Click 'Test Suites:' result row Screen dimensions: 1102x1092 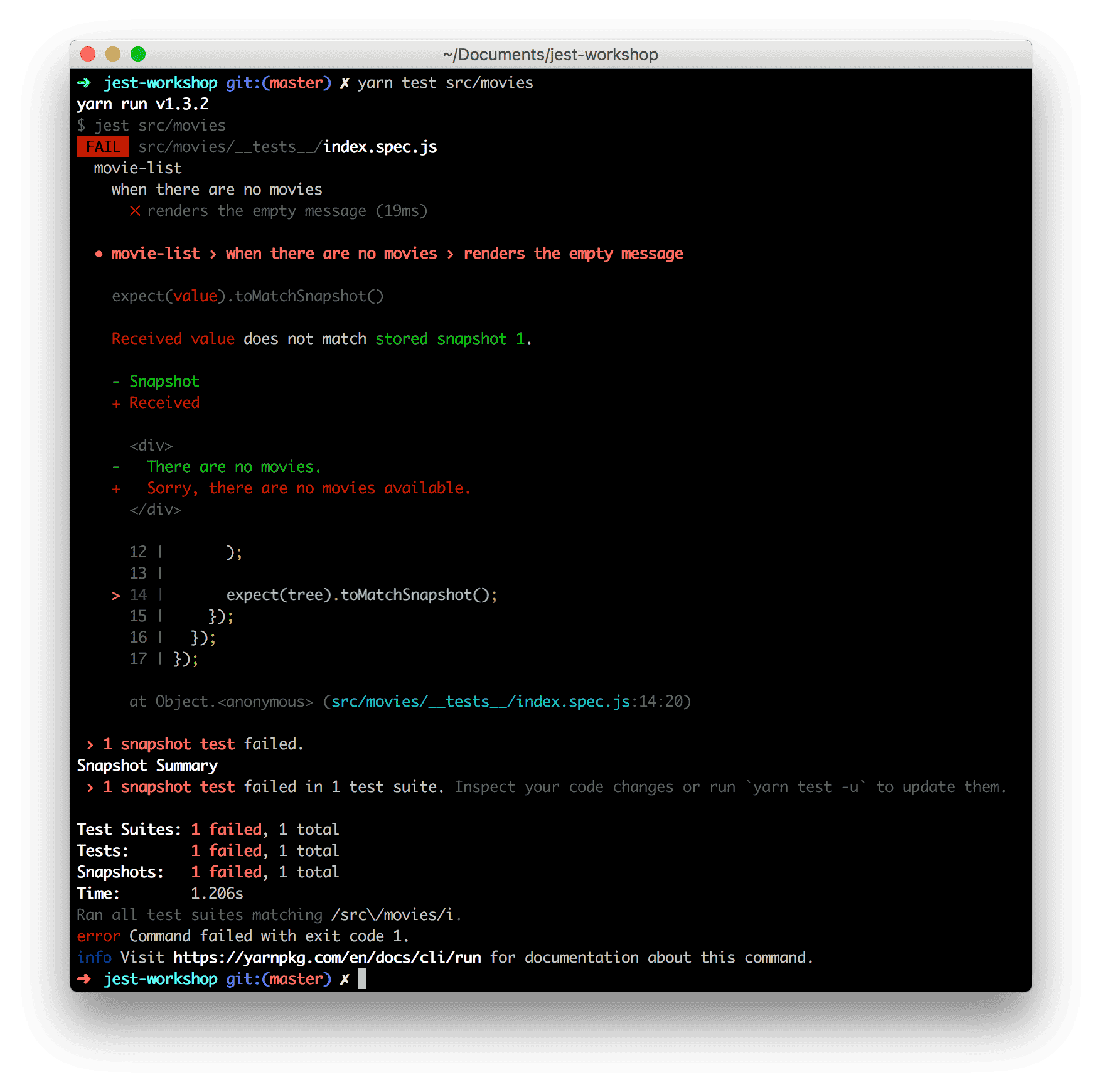pyautogui.click(x=208, y=830)
